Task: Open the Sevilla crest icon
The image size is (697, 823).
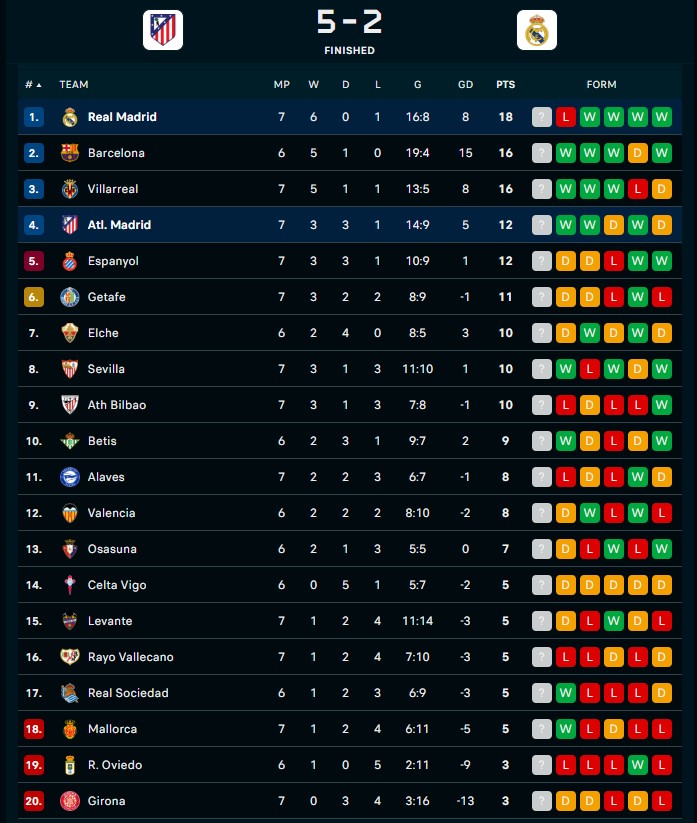Action: 70,369
